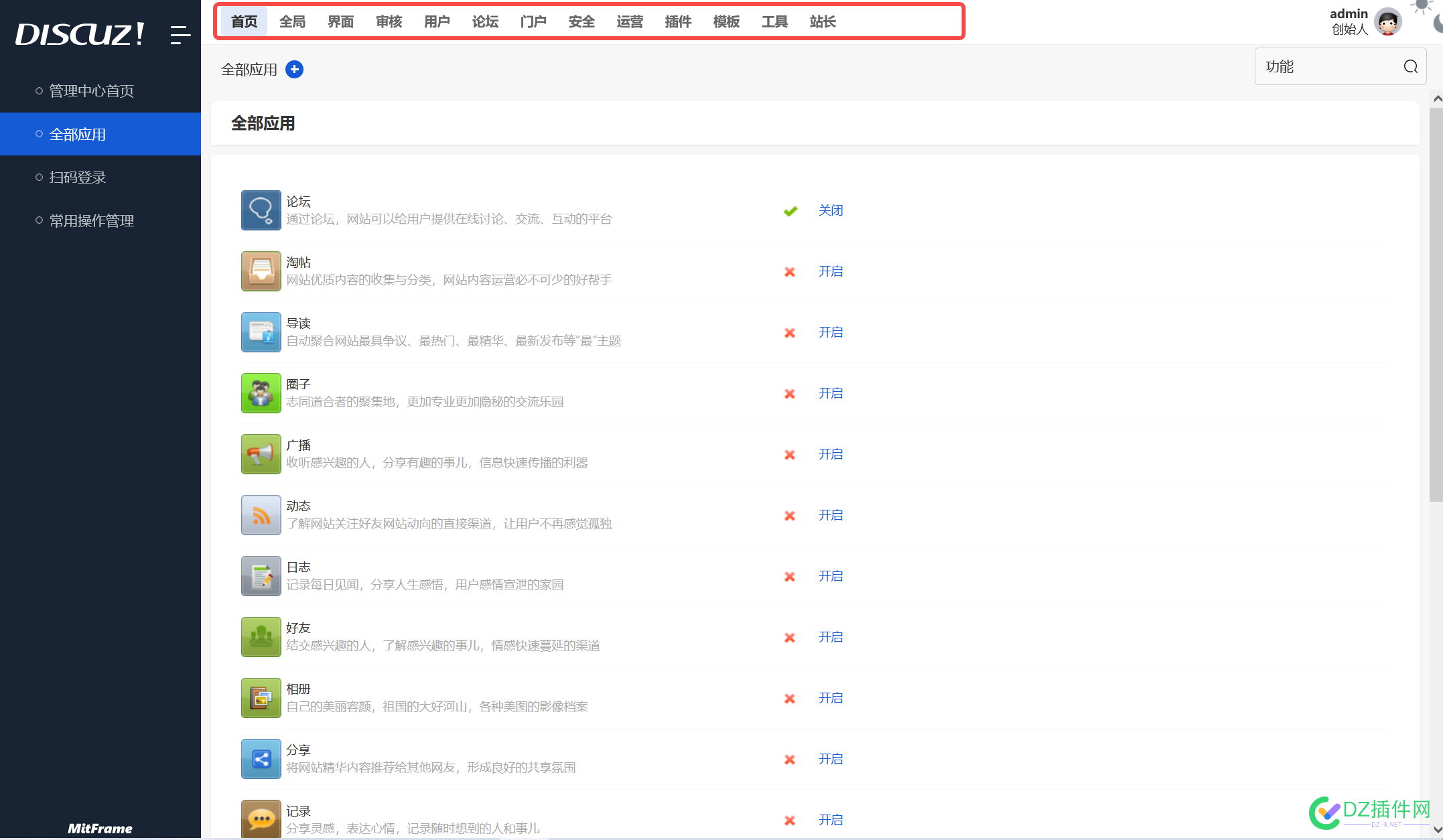This screenshot has width=1443, height=840.
Task: Go to 管理中心首页 in sidebar
Action: click(x=100, y=90)
